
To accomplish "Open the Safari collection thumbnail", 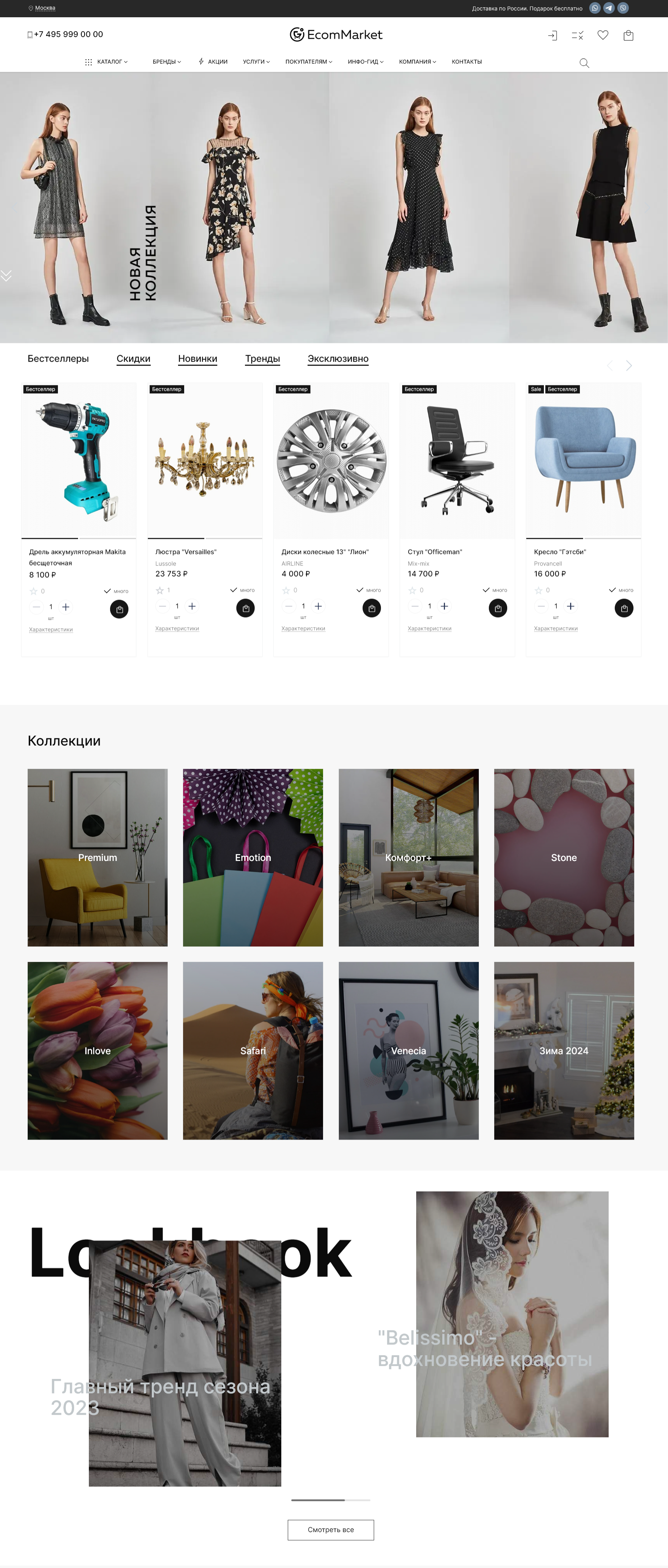I will (x=253, y=1050).
